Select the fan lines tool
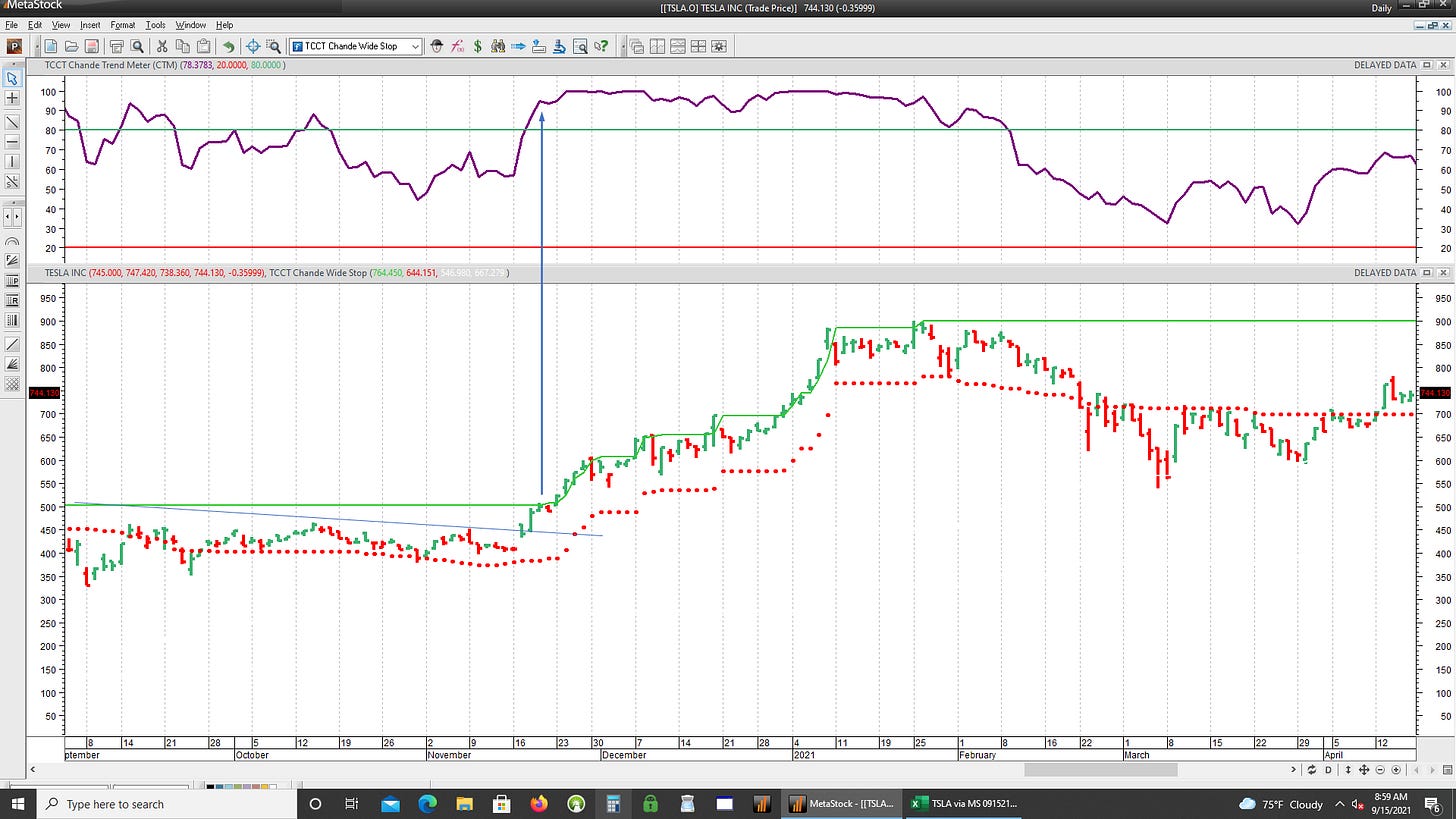The height and width of the screenshot is (819, 1456). (x=12, y=364)
